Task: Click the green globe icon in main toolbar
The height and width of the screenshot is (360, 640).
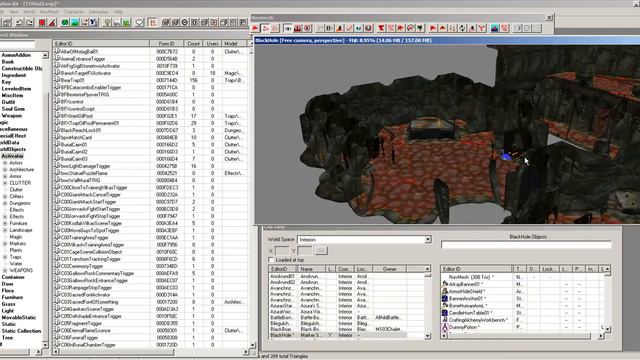Action: coord(65,22)
